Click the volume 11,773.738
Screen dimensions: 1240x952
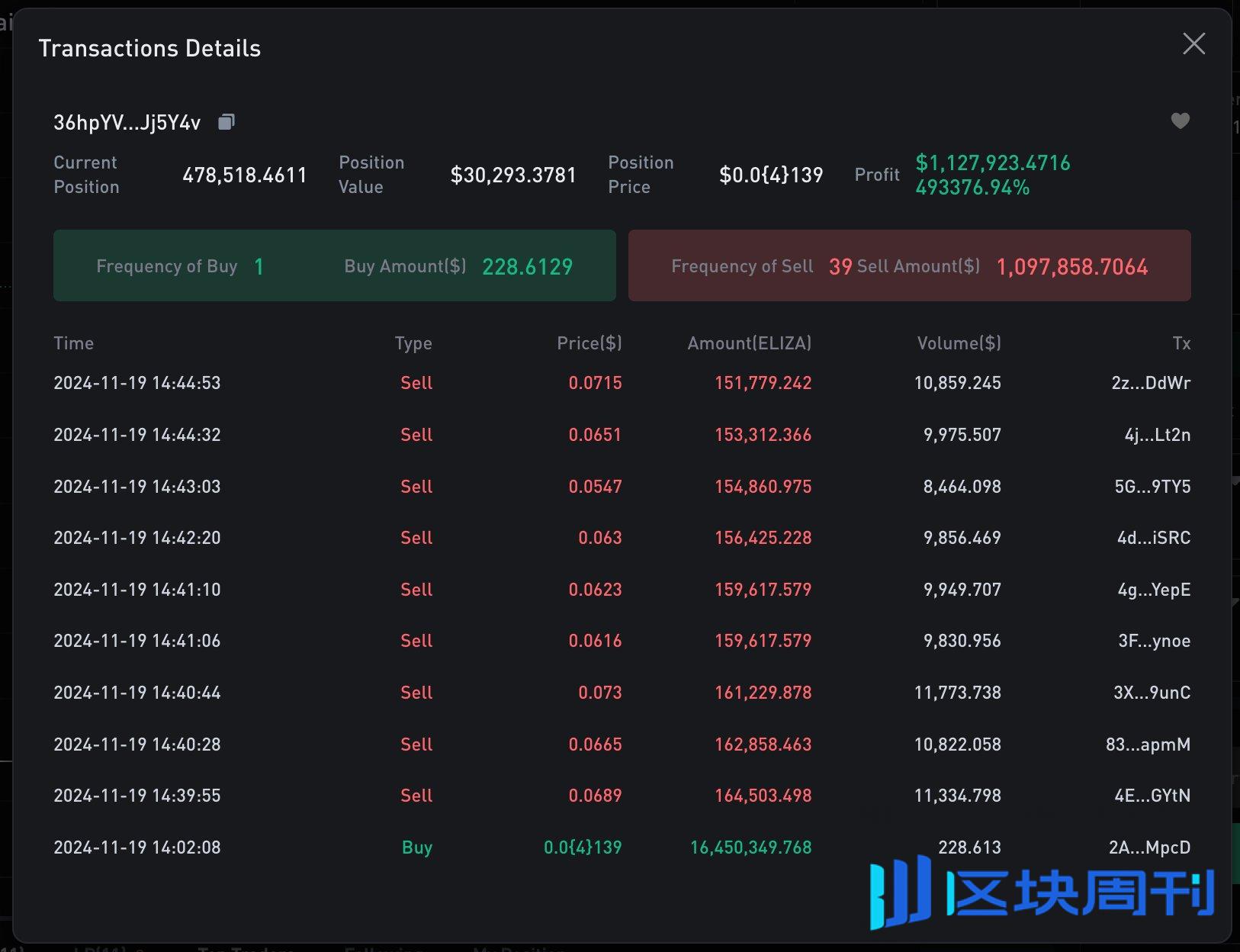[x=958, y=693]
